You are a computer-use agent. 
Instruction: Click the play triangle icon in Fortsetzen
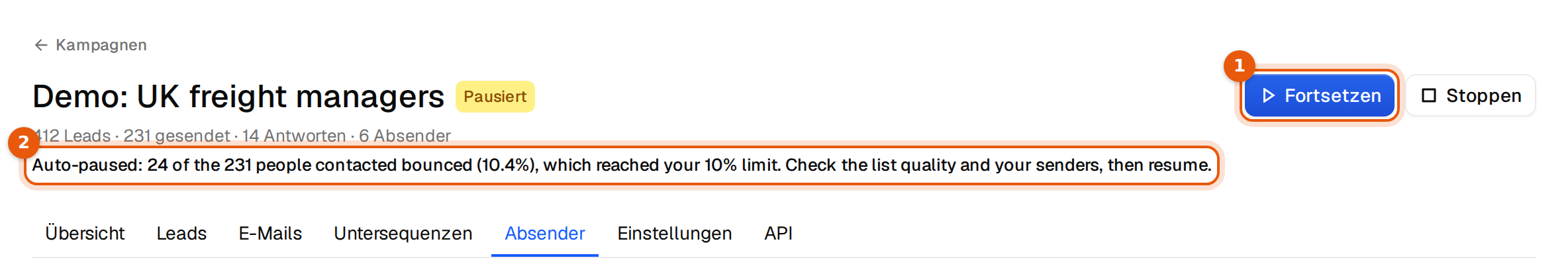[x=1268, y=96]
